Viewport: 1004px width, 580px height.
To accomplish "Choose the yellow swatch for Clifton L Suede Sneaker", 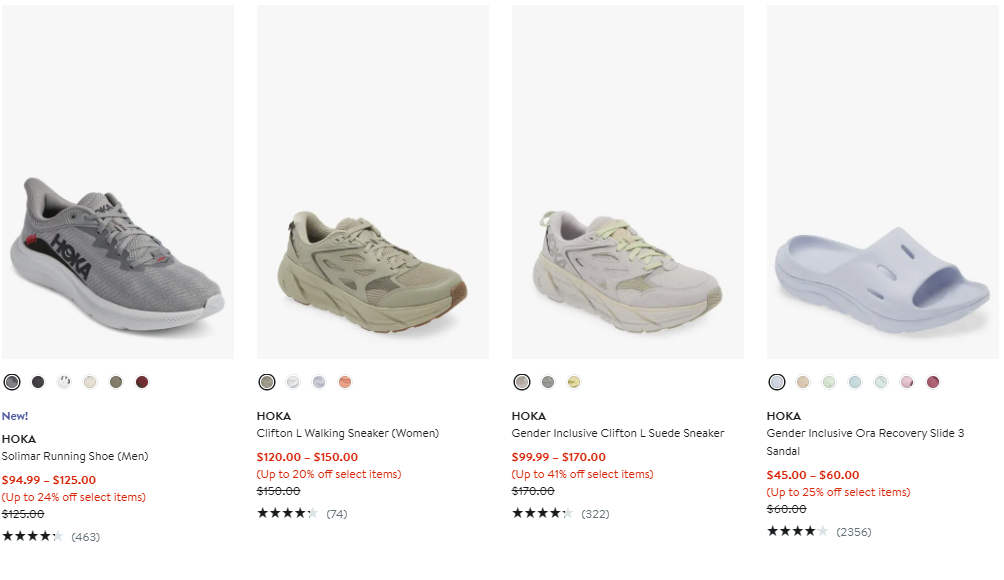I will click(574, 382).
